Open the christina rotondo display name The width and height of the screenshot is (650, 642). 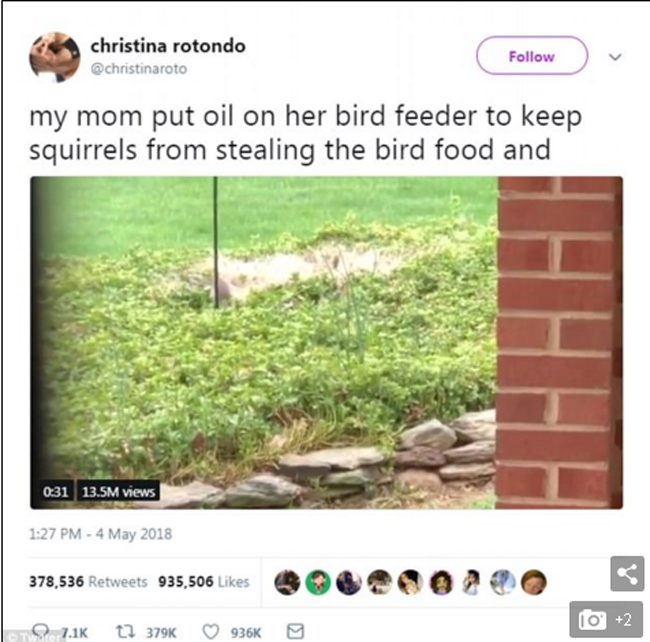pos(168,46)
